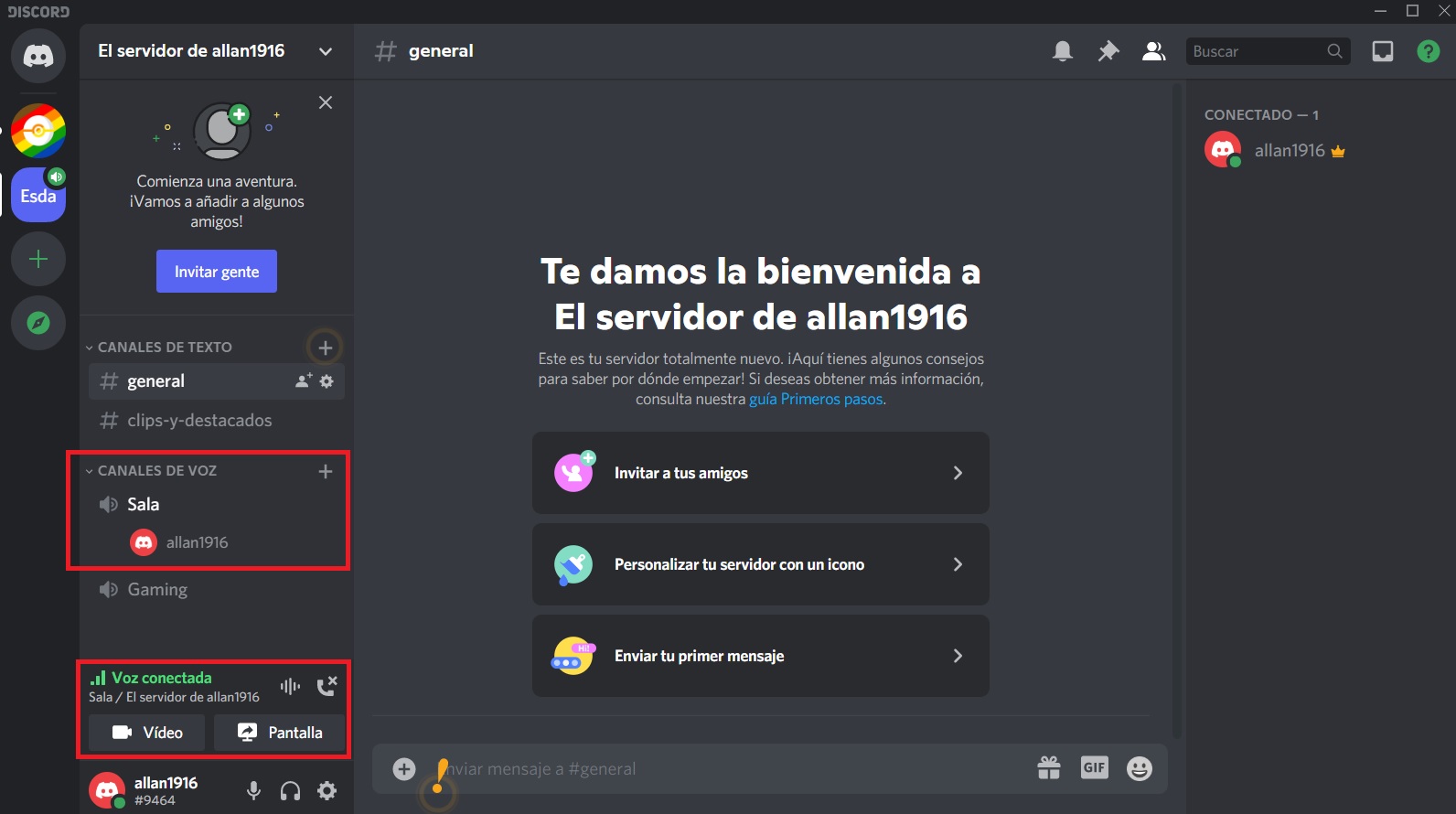Join the Sala voice channel
This screenshot has height=814, width=1456.
click(217, 505)
